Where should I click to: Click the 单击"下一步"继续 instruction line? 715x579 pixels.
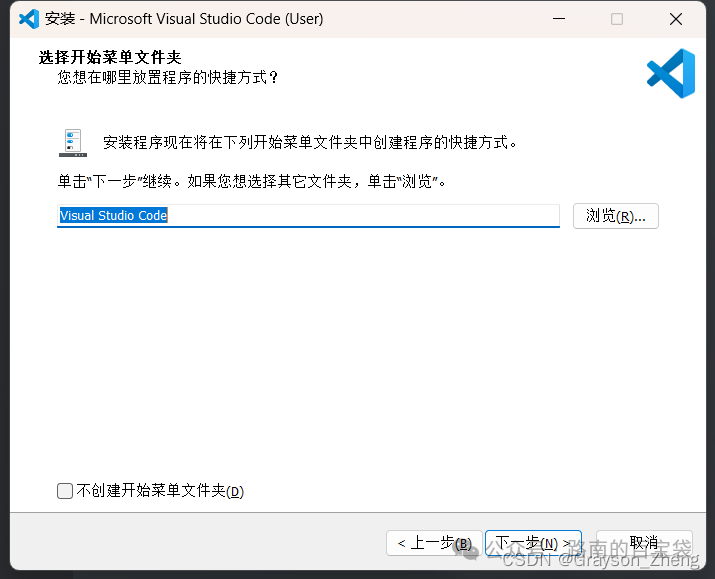point(251,181)
